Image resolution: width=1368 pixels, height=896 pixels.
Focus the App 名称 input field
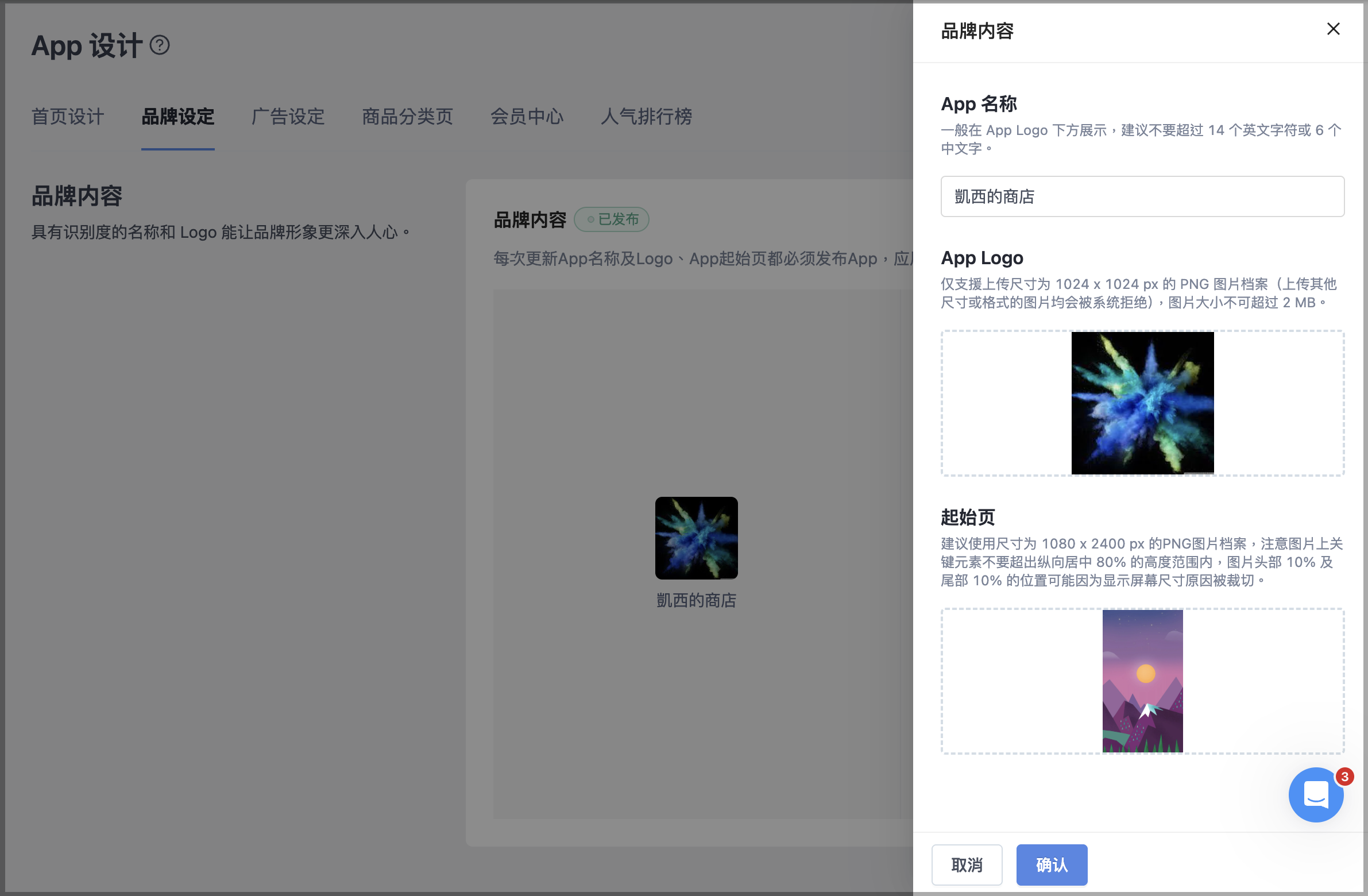pyautogui.click(x=1142, y=196)
